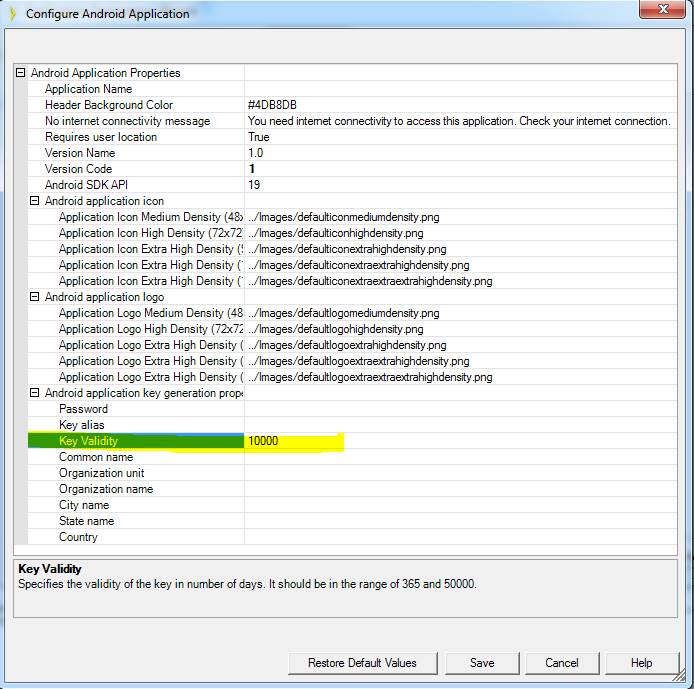Edit the Application Name value field
The width and height of the screenshot is (694, 689).
tap(460, 89)
